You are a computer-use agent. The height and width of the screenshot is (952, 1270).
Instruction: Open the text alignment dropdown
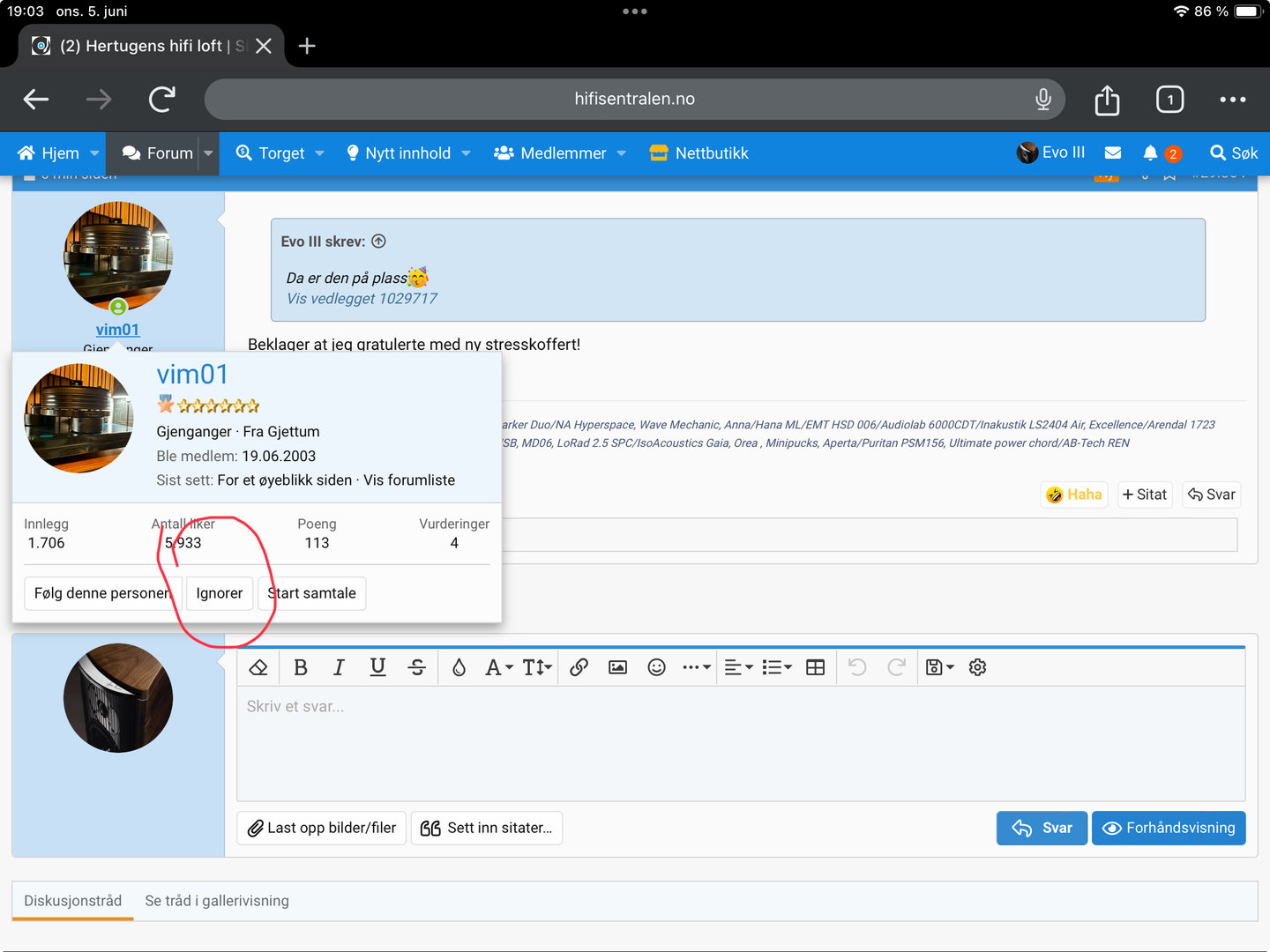(x=738, y=667)
